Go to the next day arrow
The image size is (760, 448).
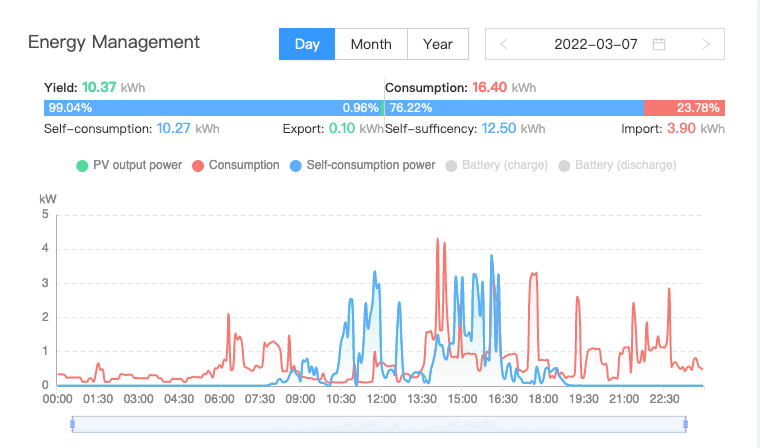tap(706, 44)
